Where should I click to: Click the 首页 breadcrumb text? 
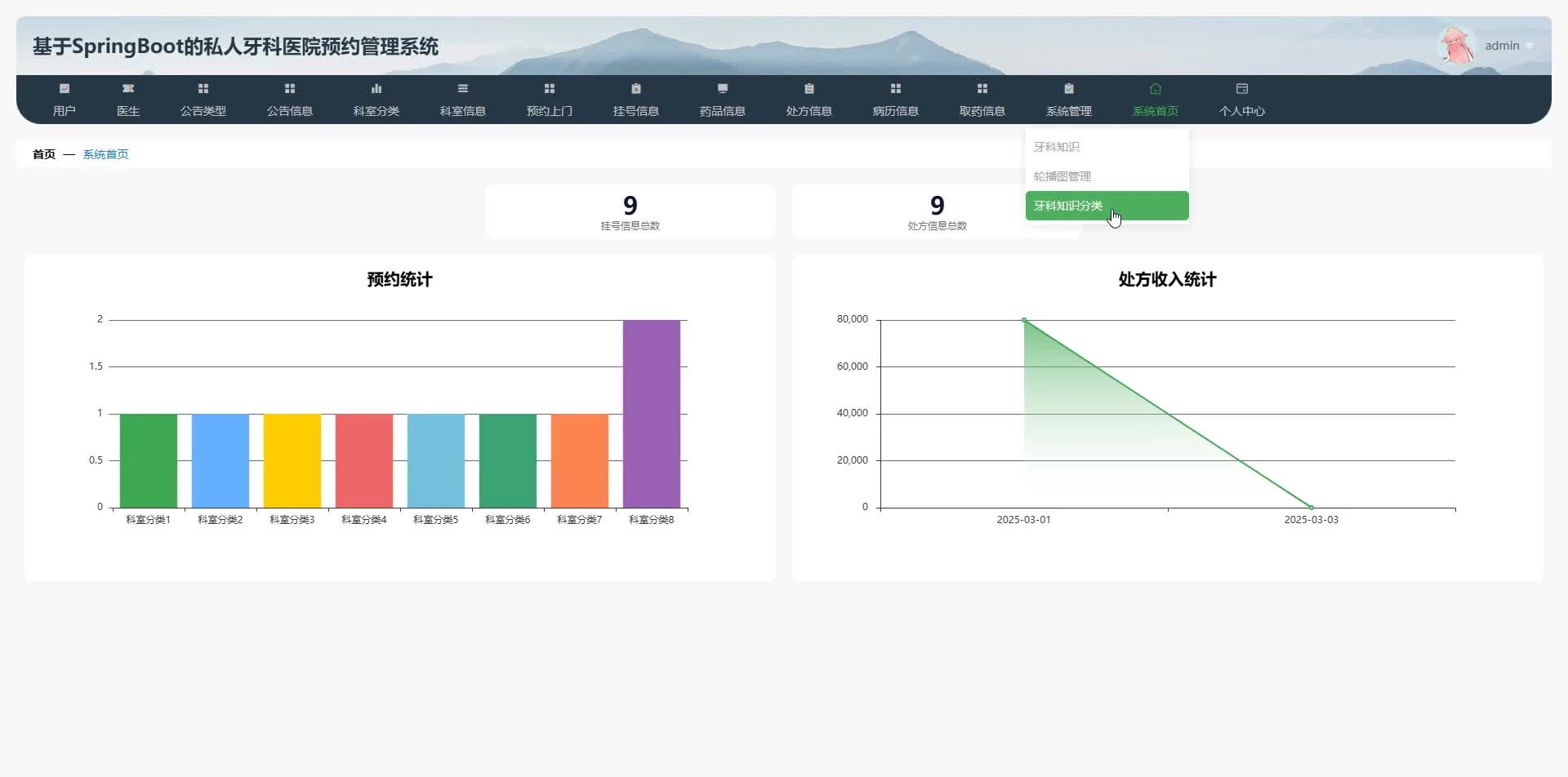(44, 154)
